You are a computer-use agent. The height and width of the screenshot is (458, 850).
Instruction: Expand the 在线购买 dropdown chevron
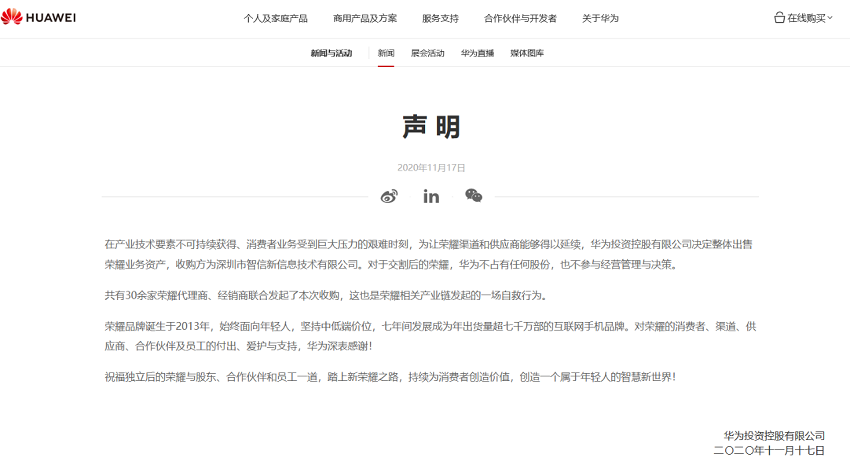[x=830, y=18]
